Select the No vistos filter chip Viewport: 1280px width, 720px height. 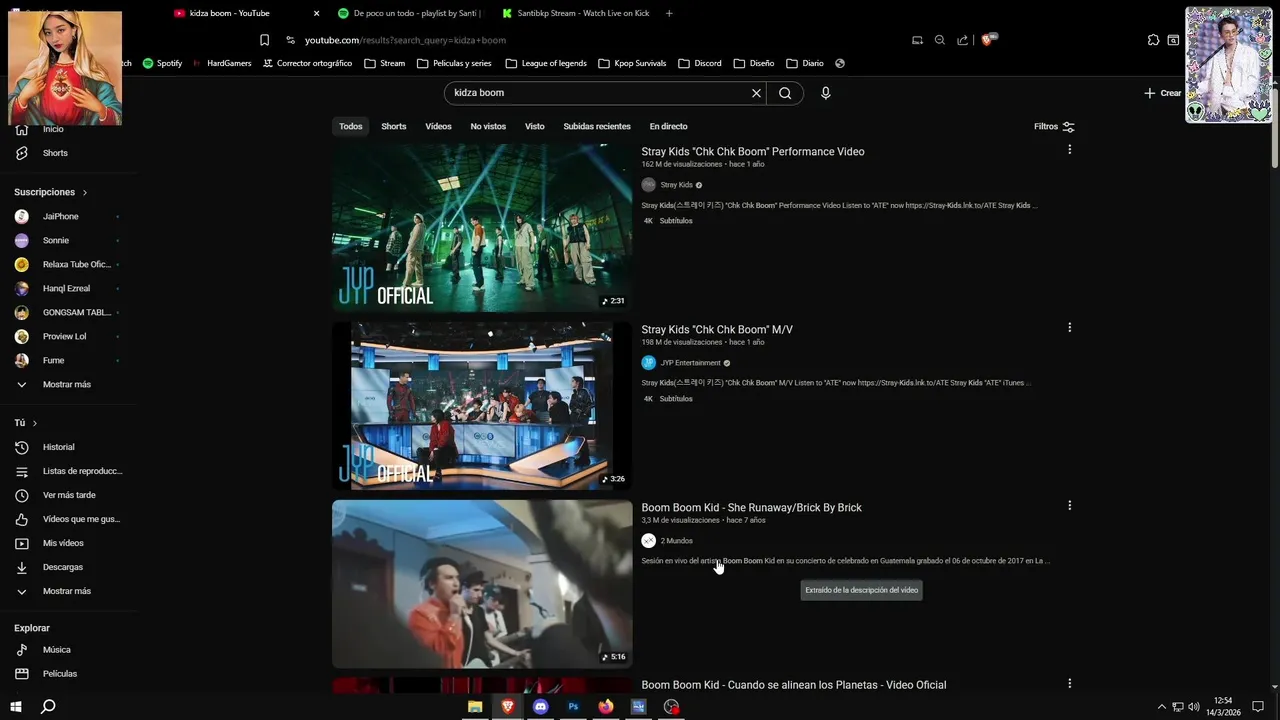click(x=488, y=127)
